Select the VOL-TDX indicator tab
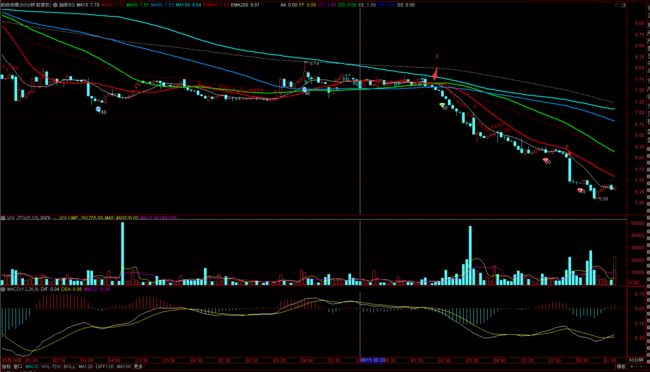 pos(51,367)
